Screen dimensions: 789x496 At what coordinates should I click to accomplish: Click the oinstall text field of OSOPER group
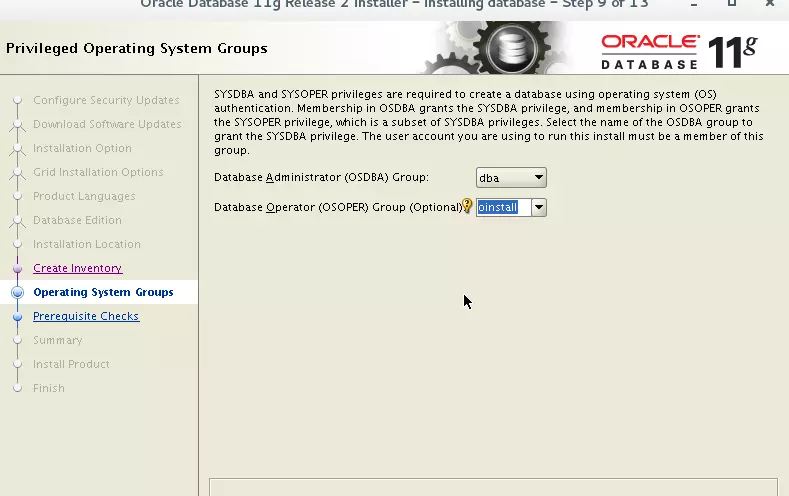tap(503, 207)
